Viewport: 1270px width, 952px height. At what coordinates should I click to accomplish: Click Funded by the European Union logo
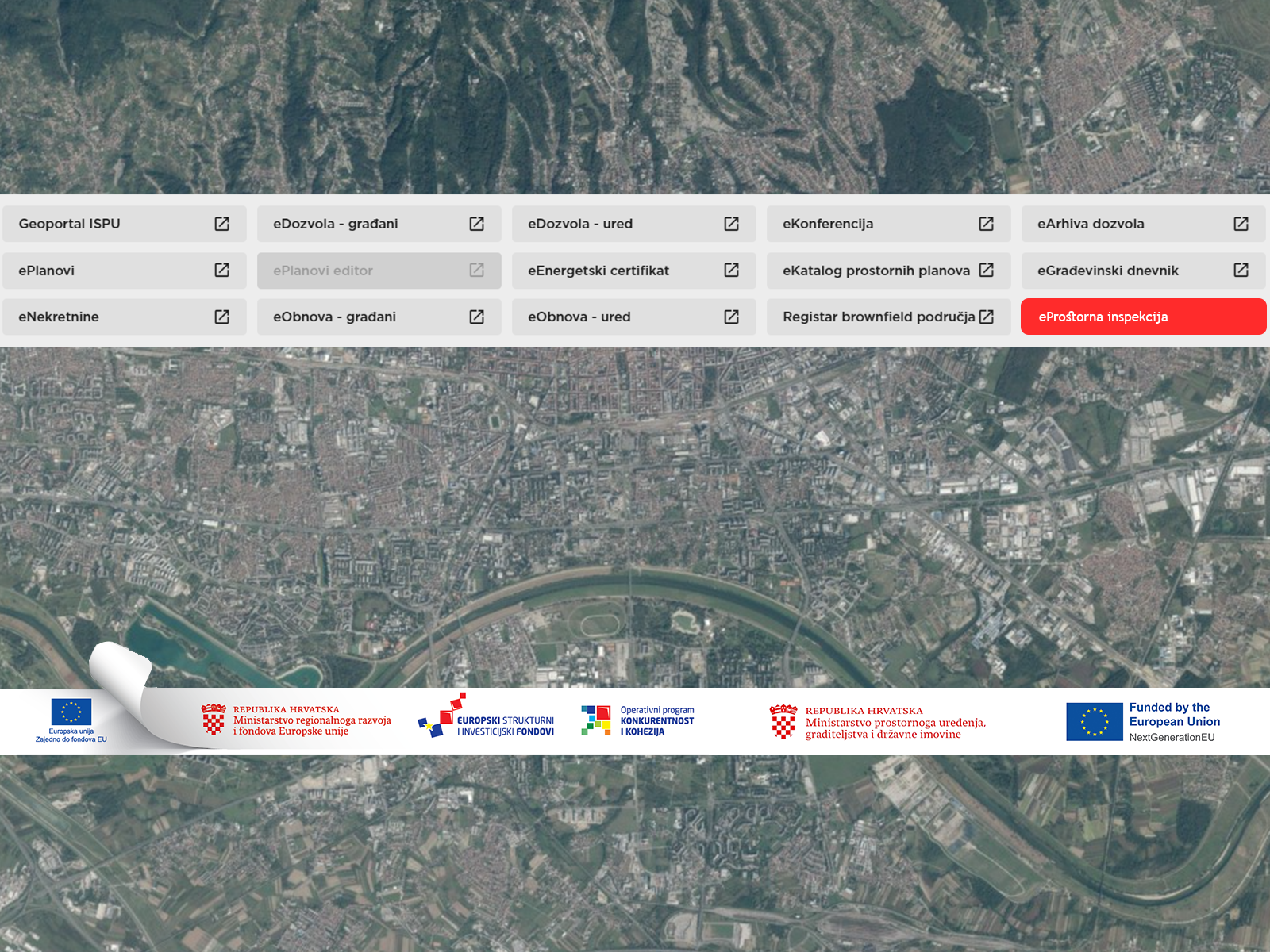click(x=1143, y=721)
